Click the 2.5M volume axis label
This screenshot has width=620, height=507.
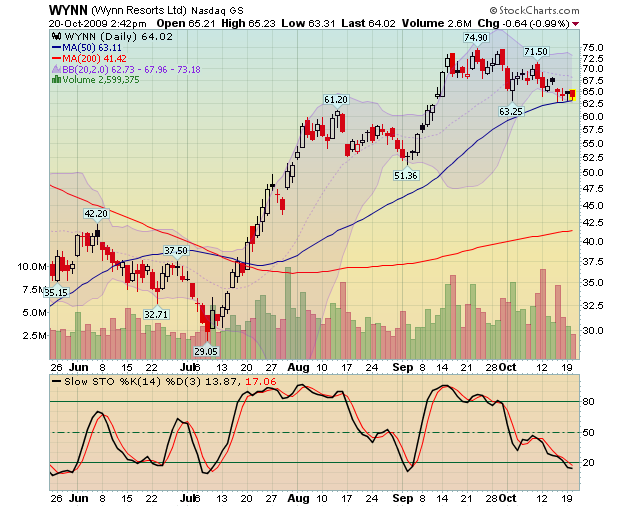coord(35,335)
